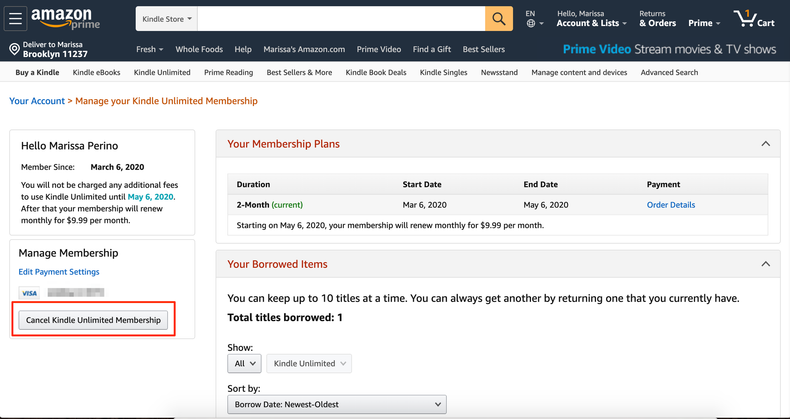Go to Kindle eBooks tab
790x419 pixels.
[x=96, y=73]
